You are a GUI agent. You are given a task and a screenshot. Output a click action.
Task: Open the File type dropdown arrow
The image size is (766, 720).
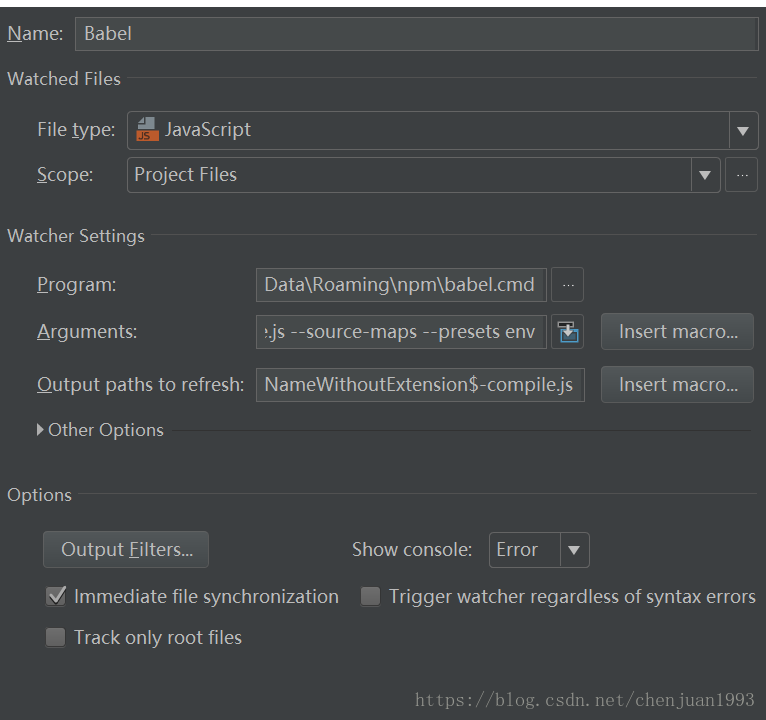tap(743, 130)
